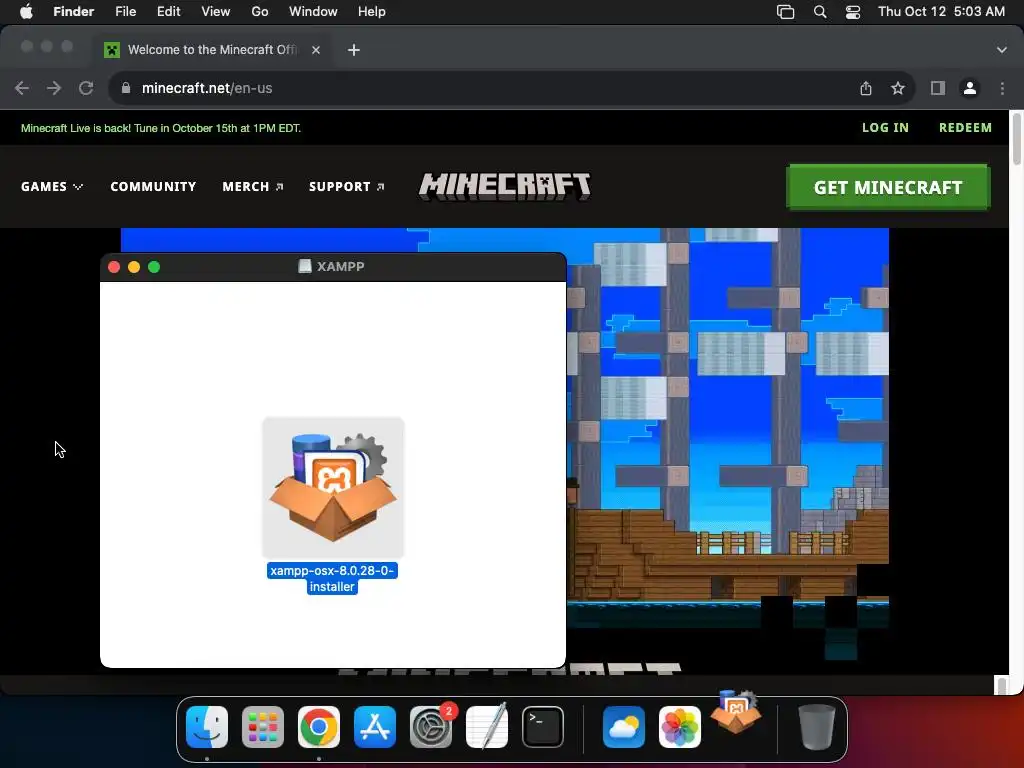
Task: Open the Finder menu
Action: [x=73, y=12]
